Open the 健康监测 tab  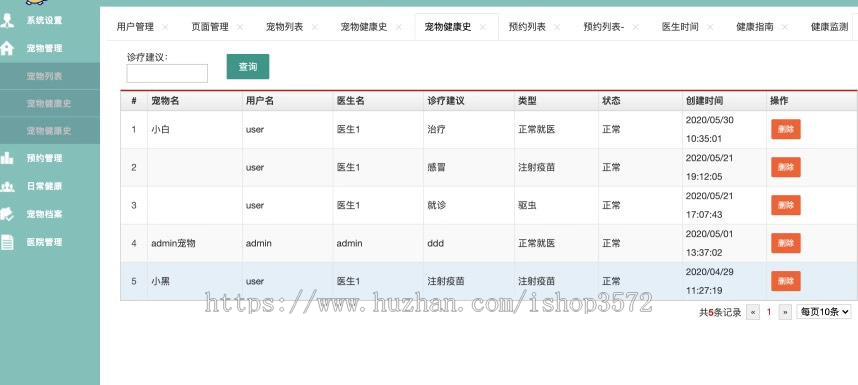(830, 27)
